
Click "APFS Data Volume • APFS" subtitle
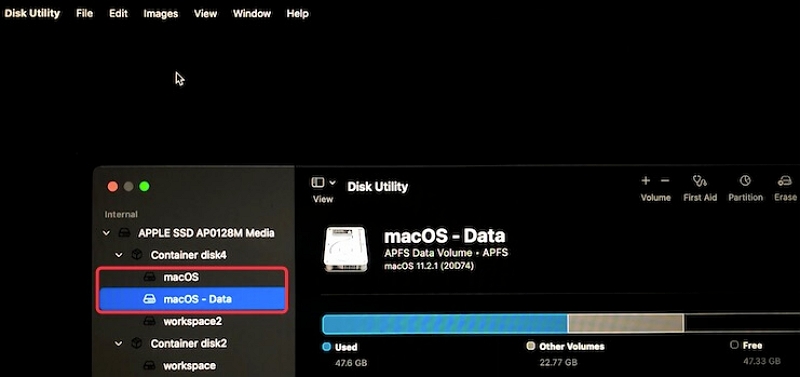click(x=445, y=253)
